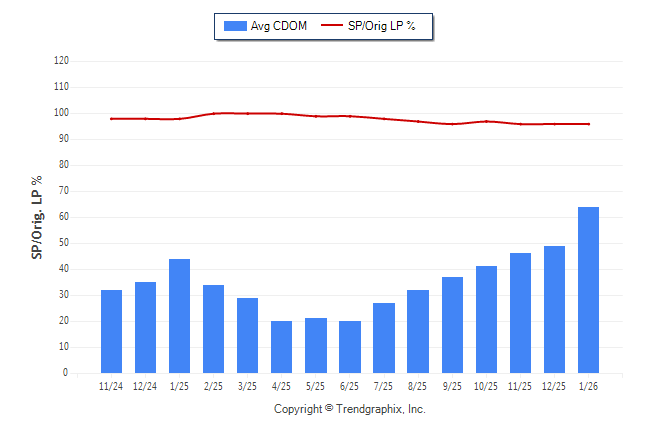Screen dimensions: 646x434
Task: Click red line point above 1/26
Action: 588,124
